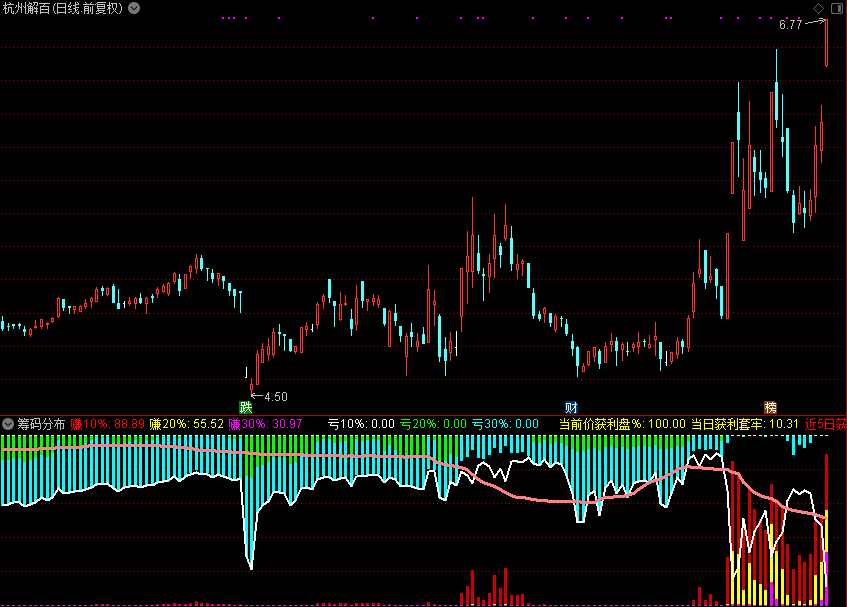Click the 杭州解百(日线.前复权) chart title
This screenshot has width=847, height=607.
[63, 8]
